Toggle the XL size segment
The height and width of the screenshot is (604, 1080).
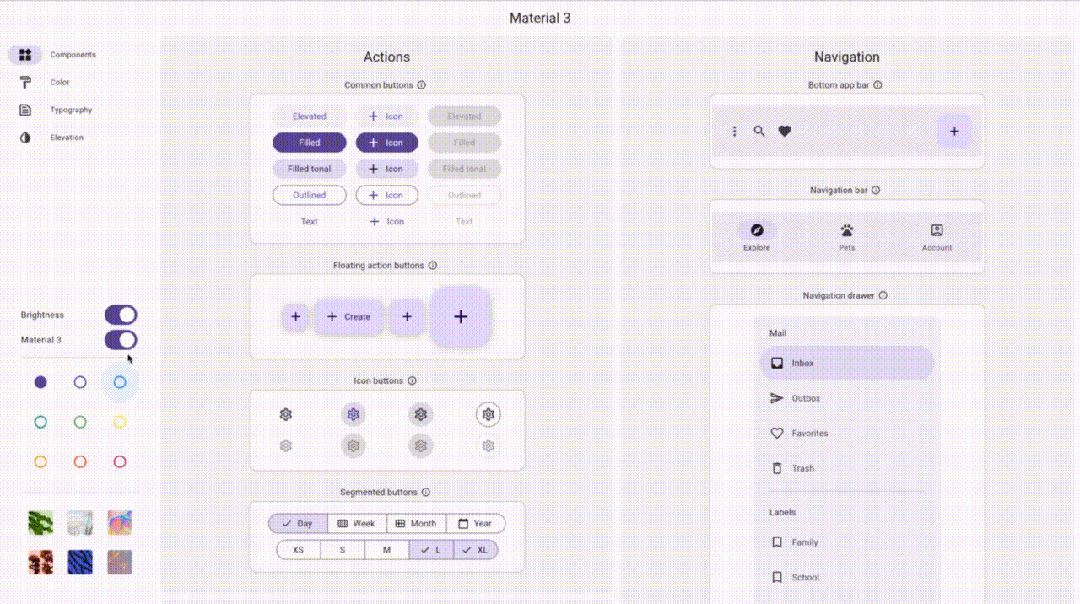coord(475,550)
